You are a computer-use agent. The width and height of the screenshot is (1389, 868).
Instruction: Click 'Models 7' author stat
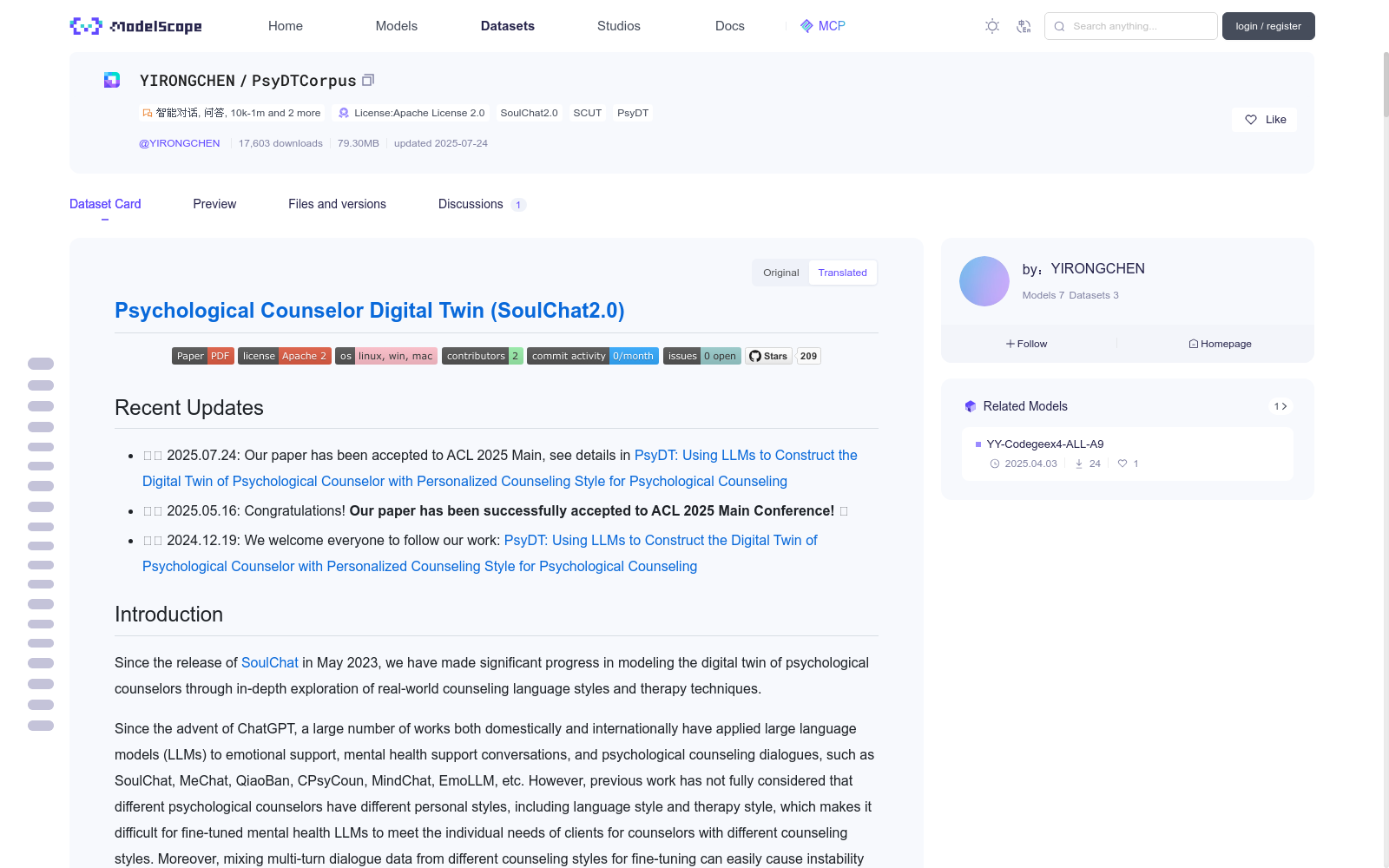tap(1043, 295)
